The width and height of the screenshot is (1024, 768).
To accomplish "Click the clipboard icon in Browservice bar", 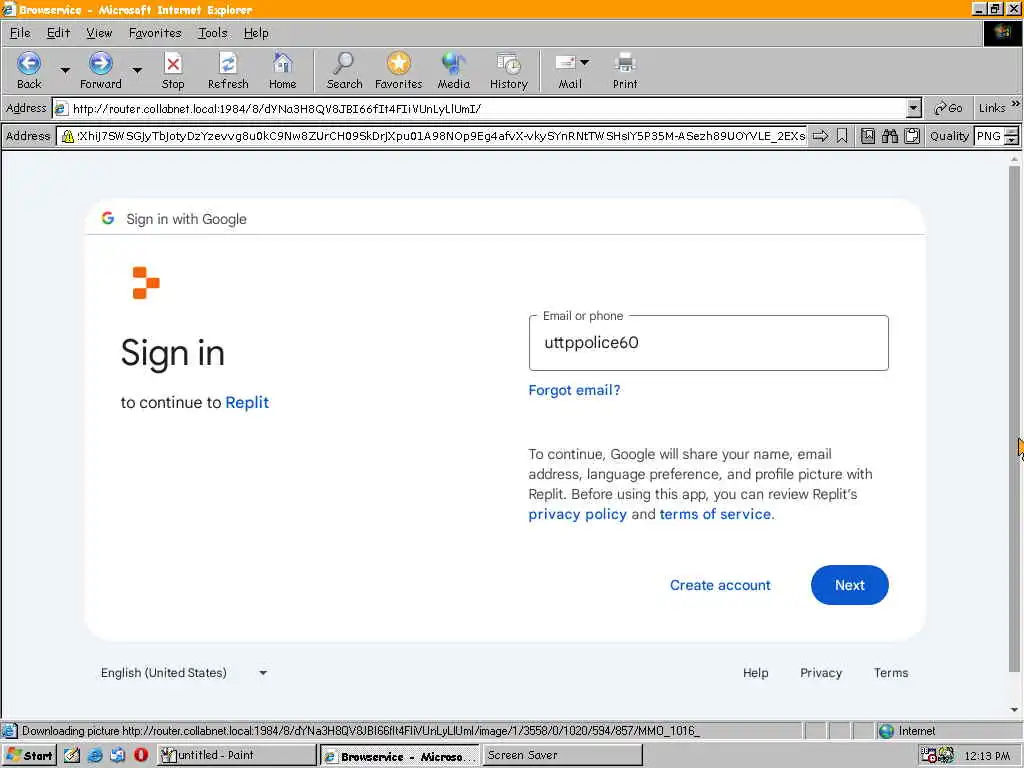I will point(912,136).
